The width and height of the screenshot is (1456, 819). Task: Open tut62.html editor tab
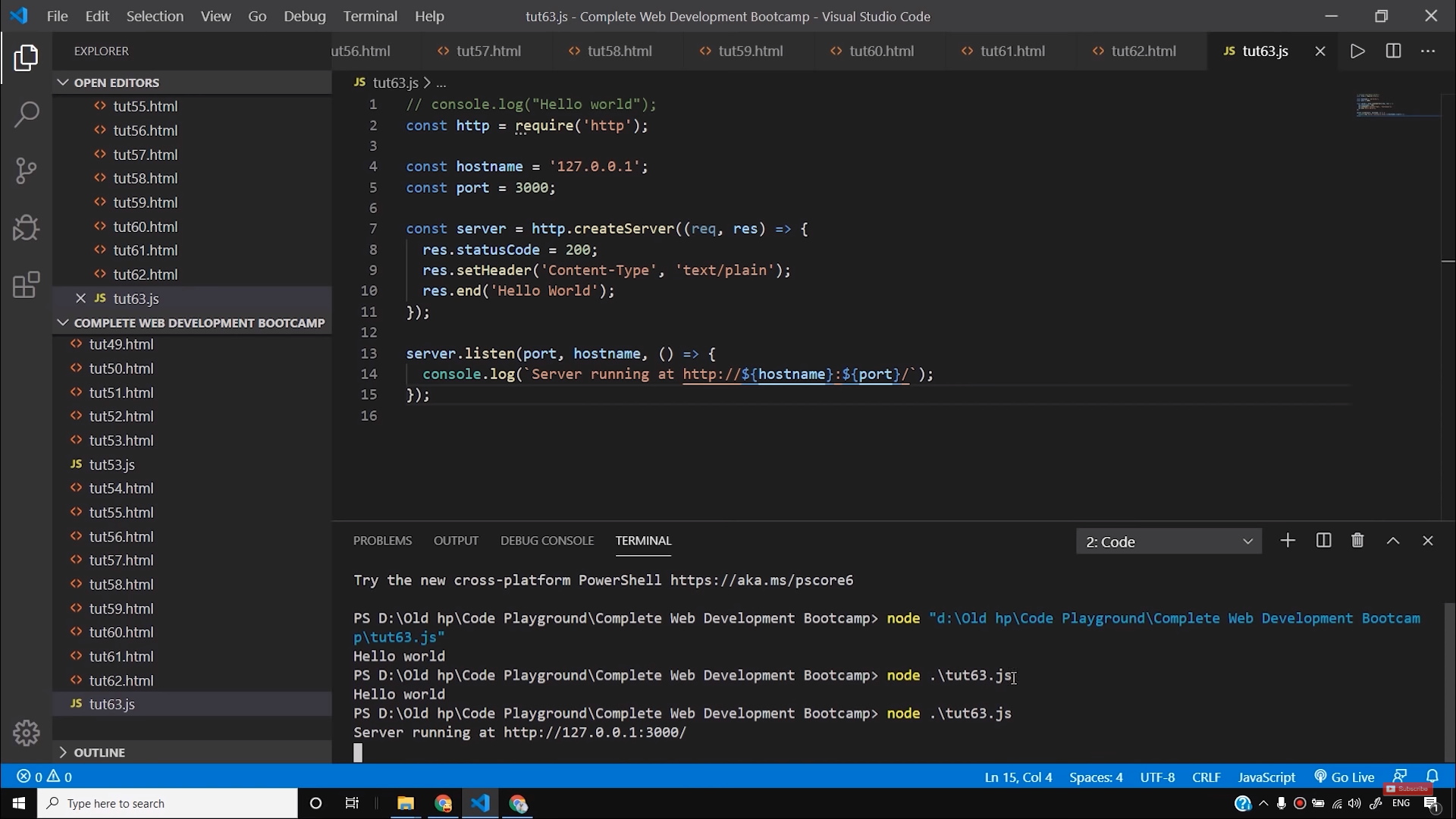pos(1144,50)
